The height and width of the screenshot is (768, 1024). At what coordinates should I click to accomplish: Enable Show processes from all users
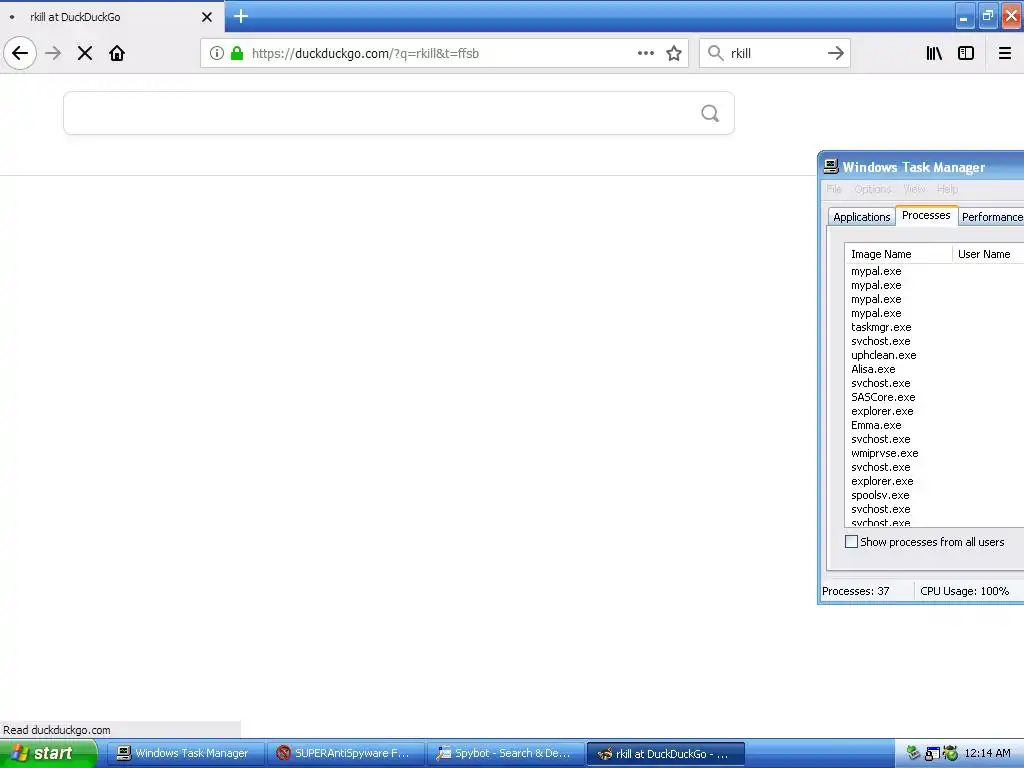[852, 541]
